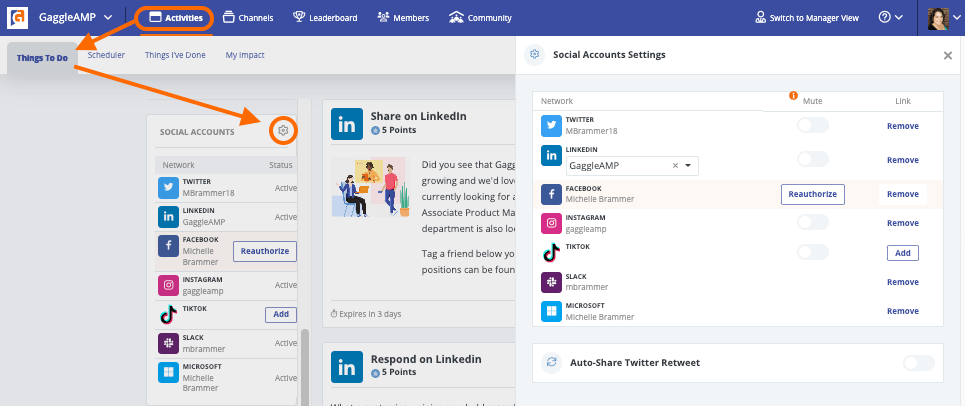965x406 pixels.
Task: Remove the Microsoft account link
Action: tap(902, 311)
